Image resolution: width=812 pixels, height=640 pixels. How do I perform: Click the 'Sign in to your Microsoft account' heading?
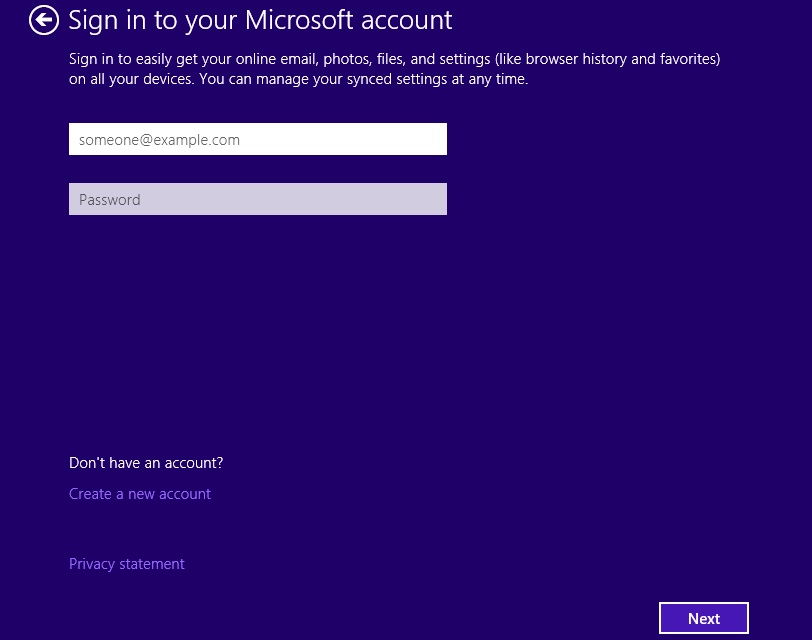tap(260, 20)
